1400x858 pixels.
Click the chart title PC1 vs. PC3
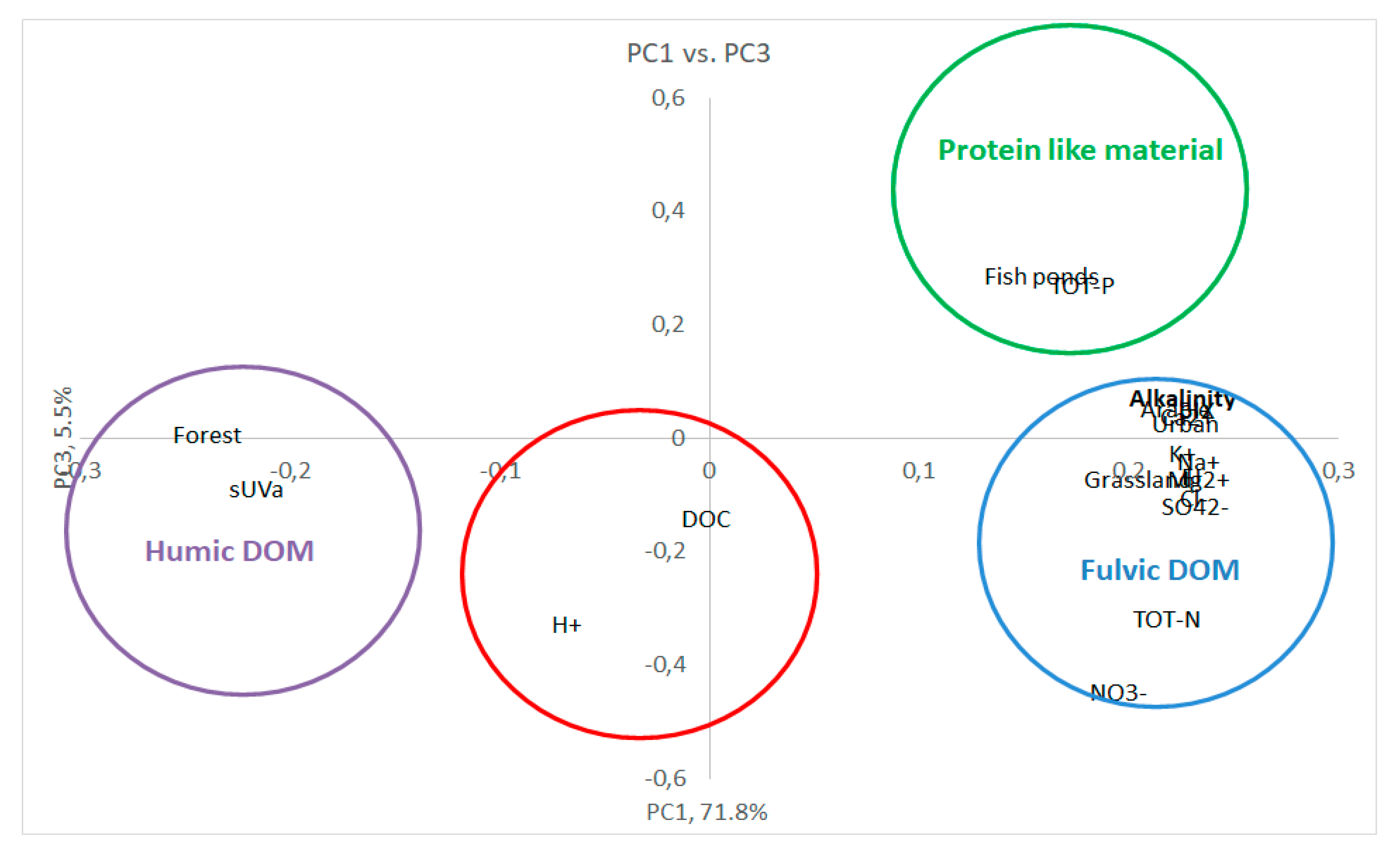pos(698,54)
